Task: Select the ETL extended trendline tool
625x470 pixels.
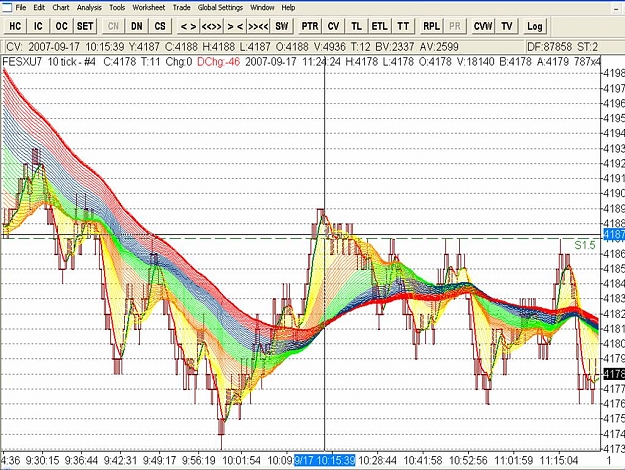Action: [379, 26]
